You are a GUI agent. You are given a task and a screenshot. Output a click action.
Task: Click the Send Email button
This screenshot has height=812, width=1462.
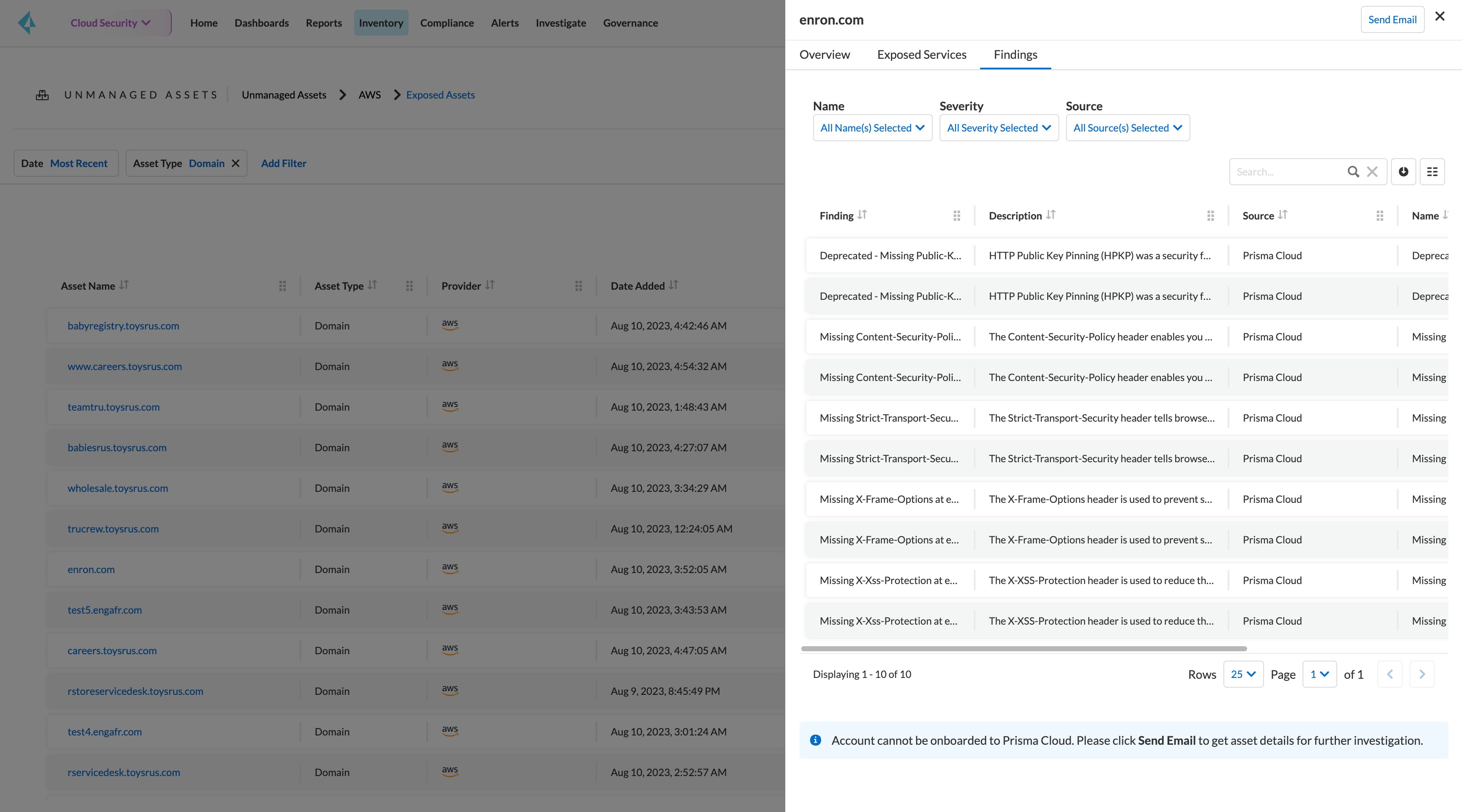click(x=1392, y=19)
